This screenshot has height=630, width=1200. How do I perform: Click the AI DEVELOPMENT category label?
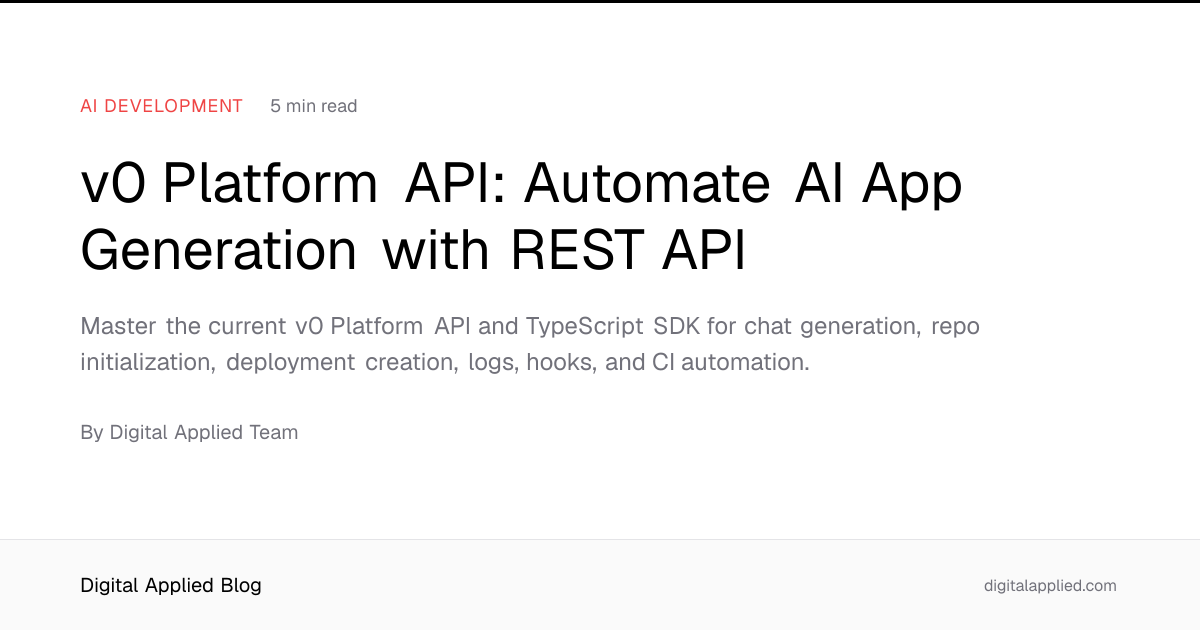pos(162,106)
